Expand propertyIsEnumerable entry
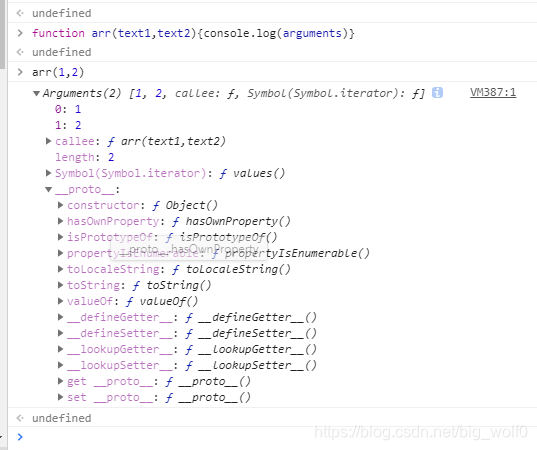 60,253
